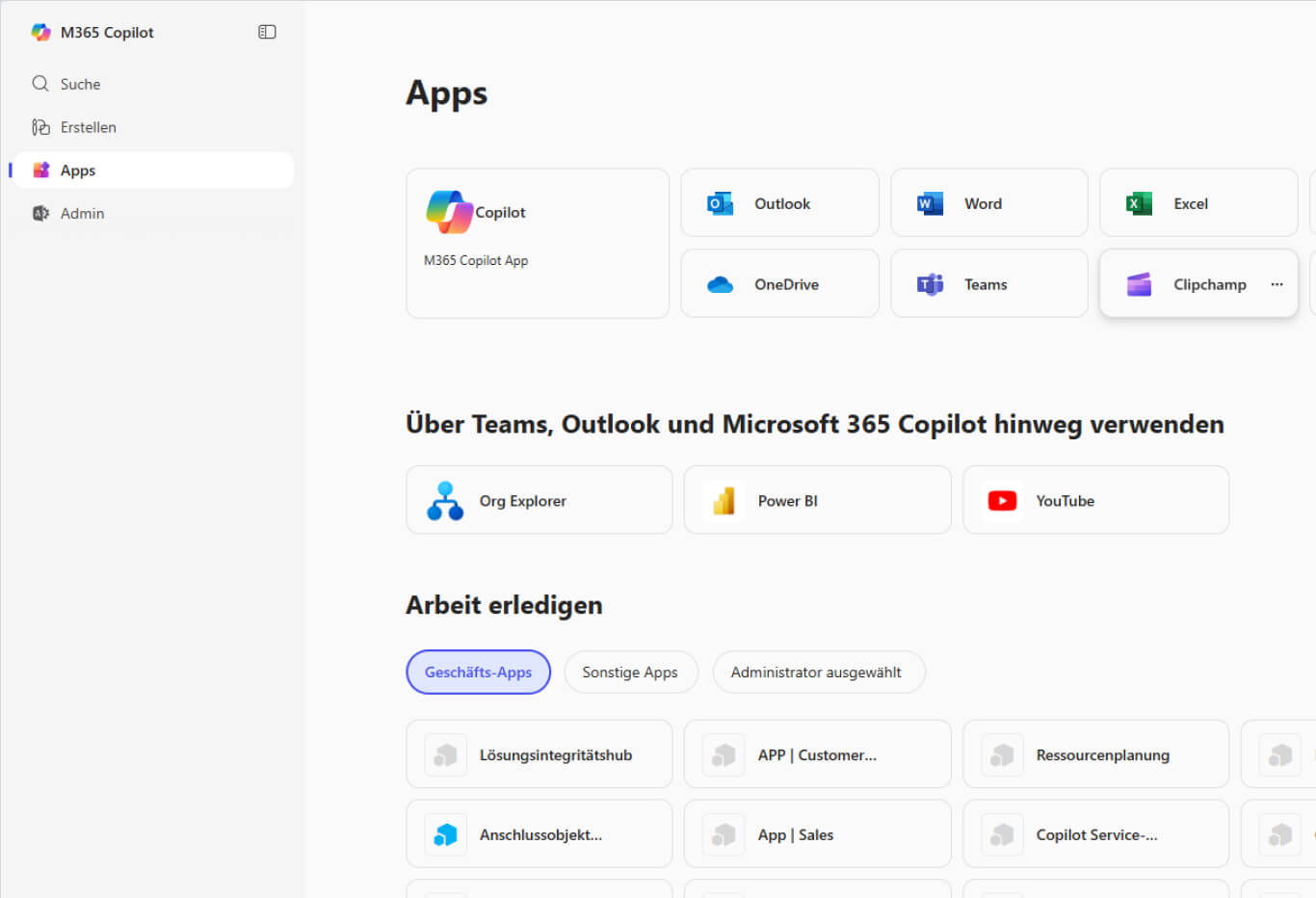Viewport: 1316px width, 898px height.
Task: Click the M365 Copilot logo icon
Action: (40, 32)
